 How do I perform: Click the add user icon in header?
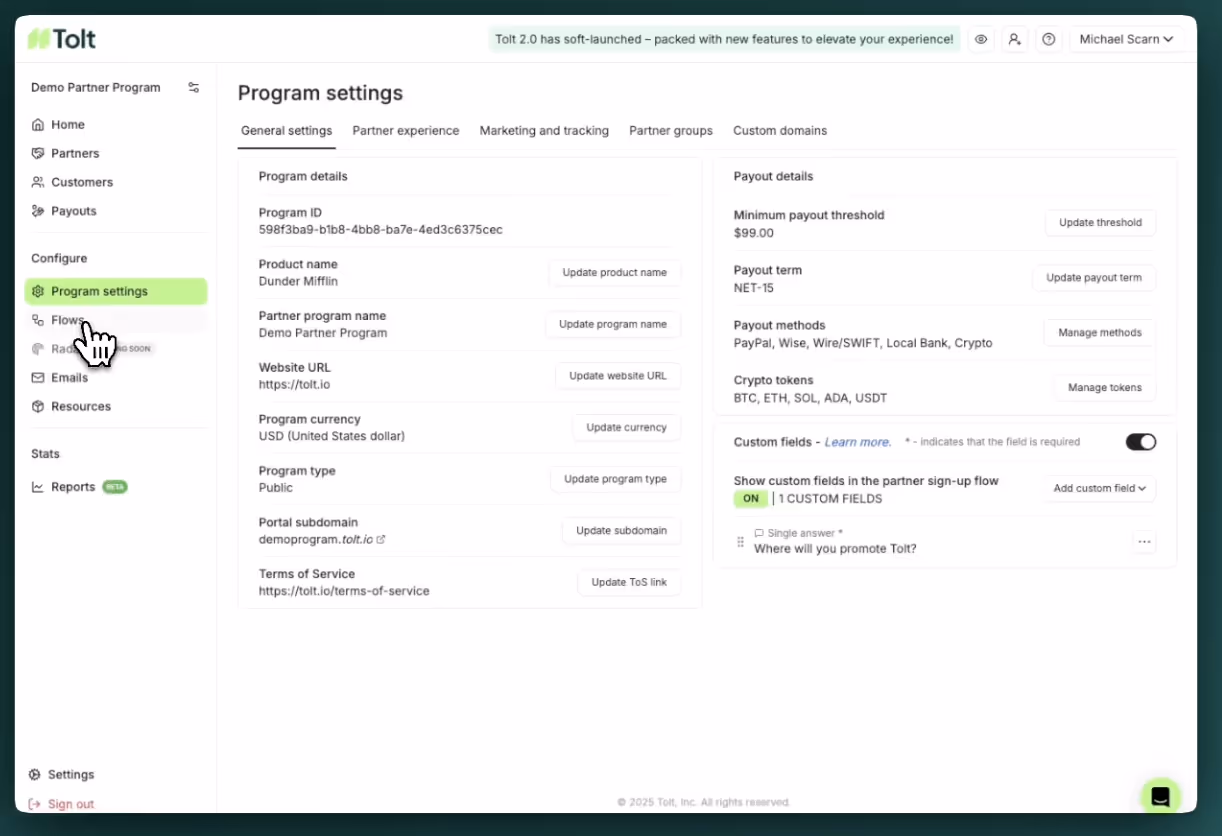point(1015,39)
